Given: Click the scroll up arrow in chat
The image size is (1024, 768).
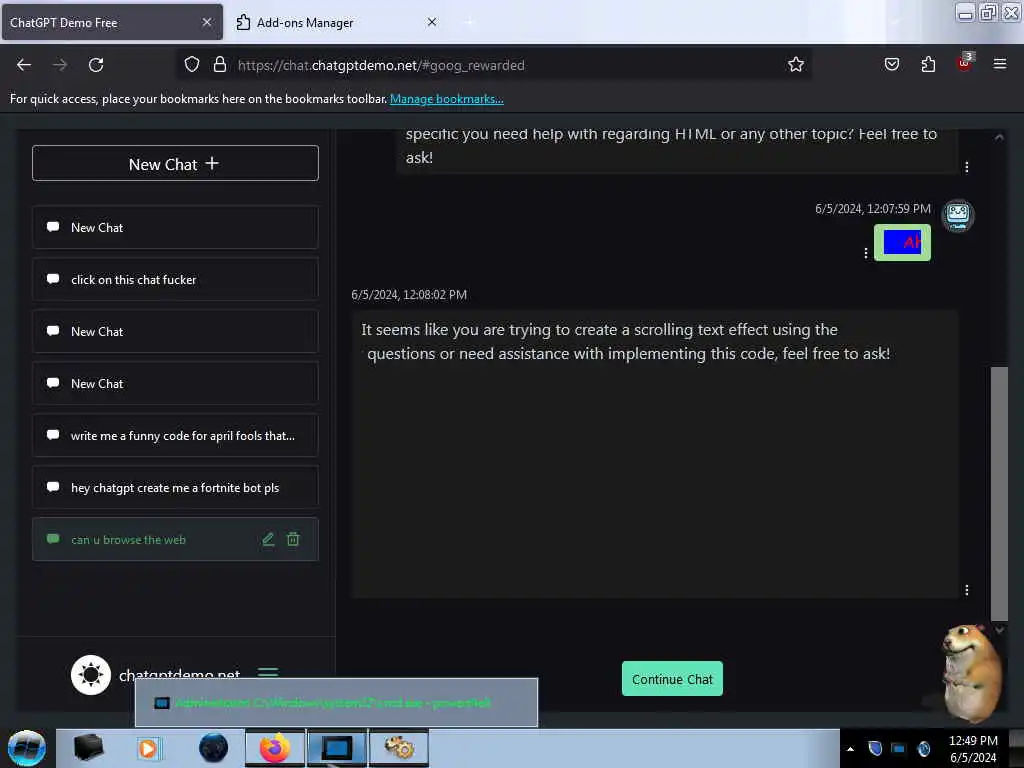Looking at the screenshot, I should (999, 137).
